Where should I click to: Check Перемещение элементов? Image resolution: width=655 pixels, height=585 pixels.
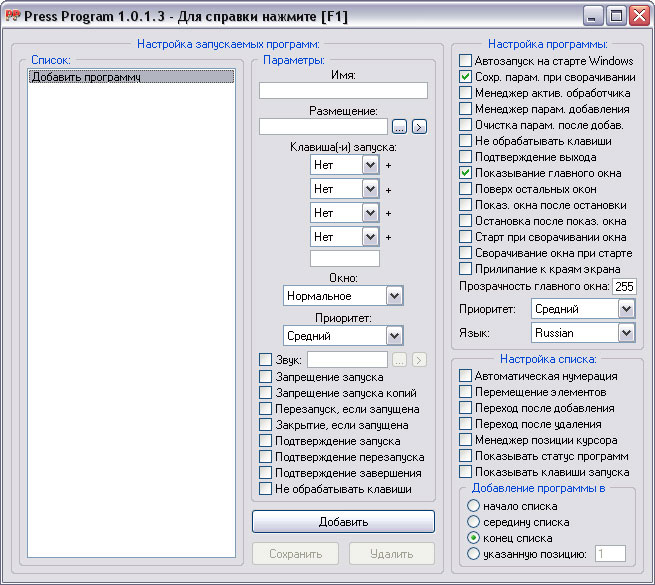coord(465,392)
